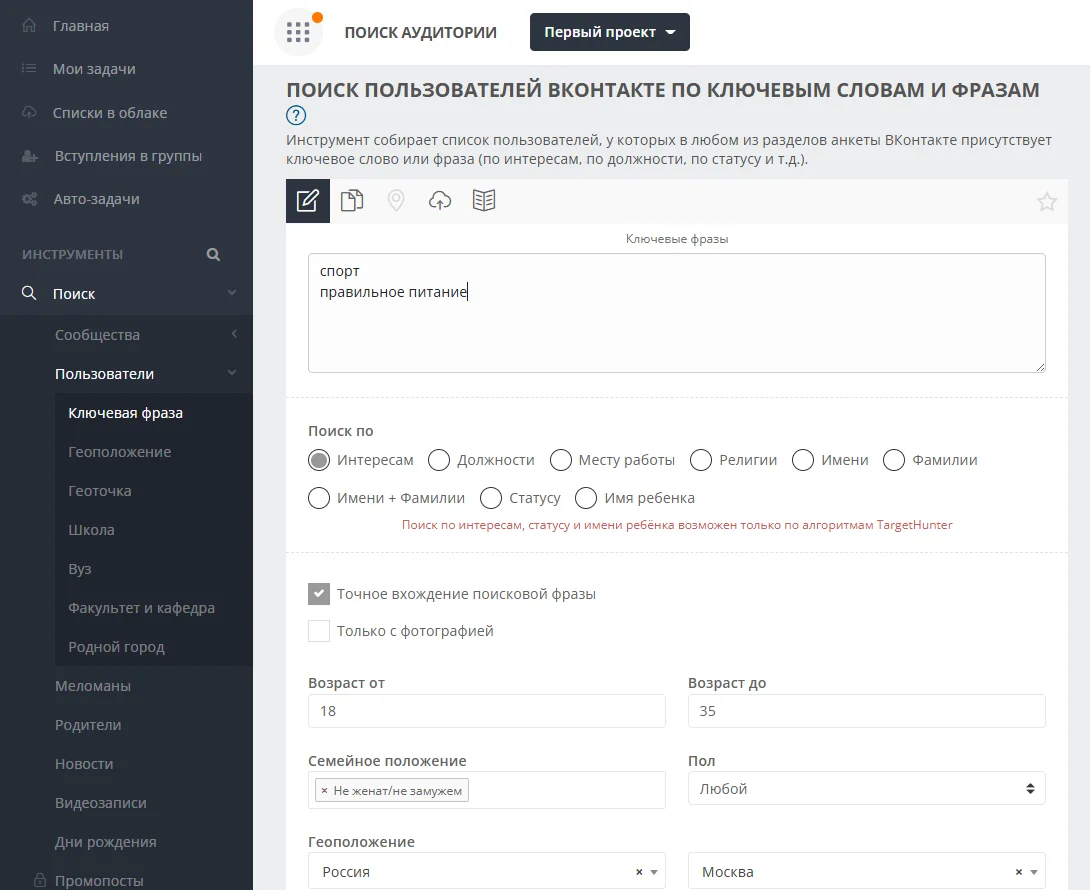
Task: Open the Дни рождения section
Action: 106,841
